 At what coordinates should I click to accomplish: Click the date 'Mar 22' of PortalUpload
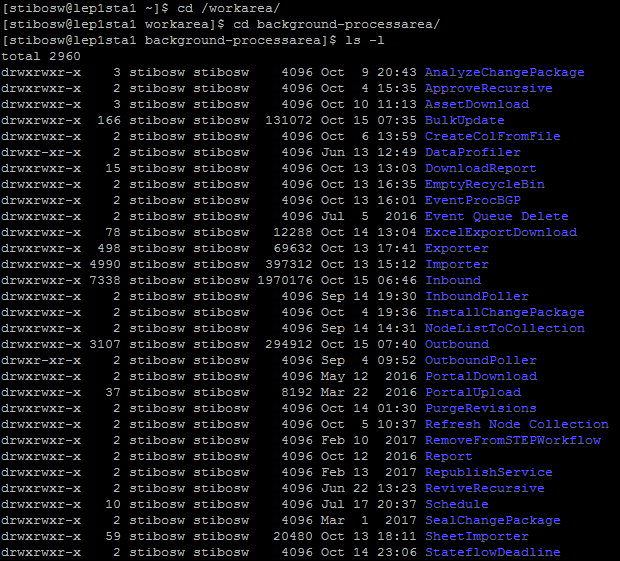coord(344,393)
